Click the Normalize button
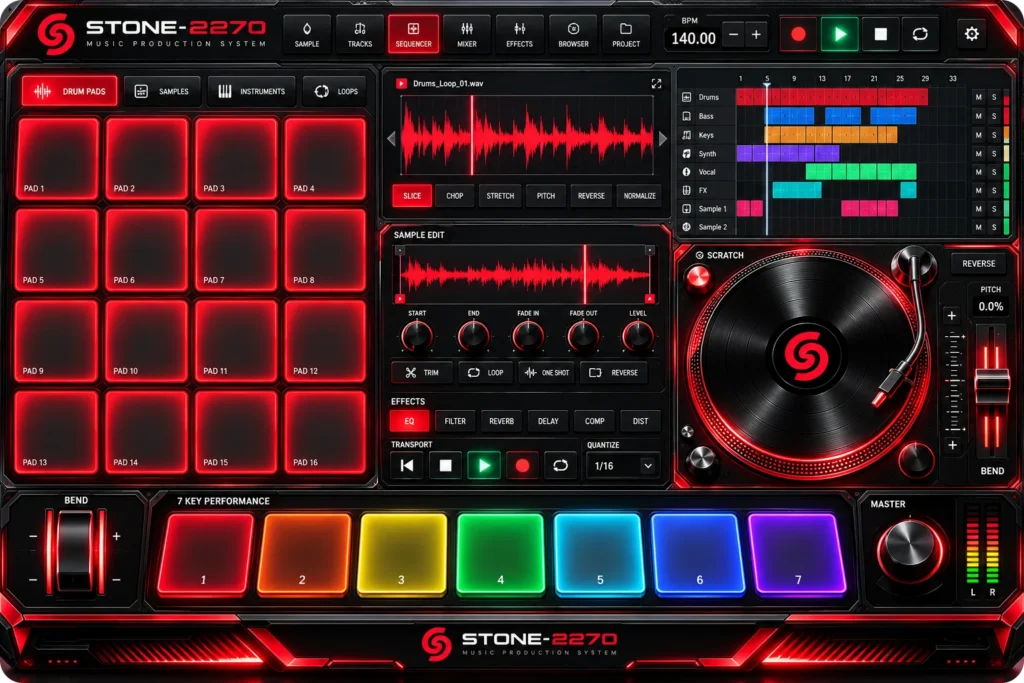Screen dimensions: 1024x683 coord(639,196)
